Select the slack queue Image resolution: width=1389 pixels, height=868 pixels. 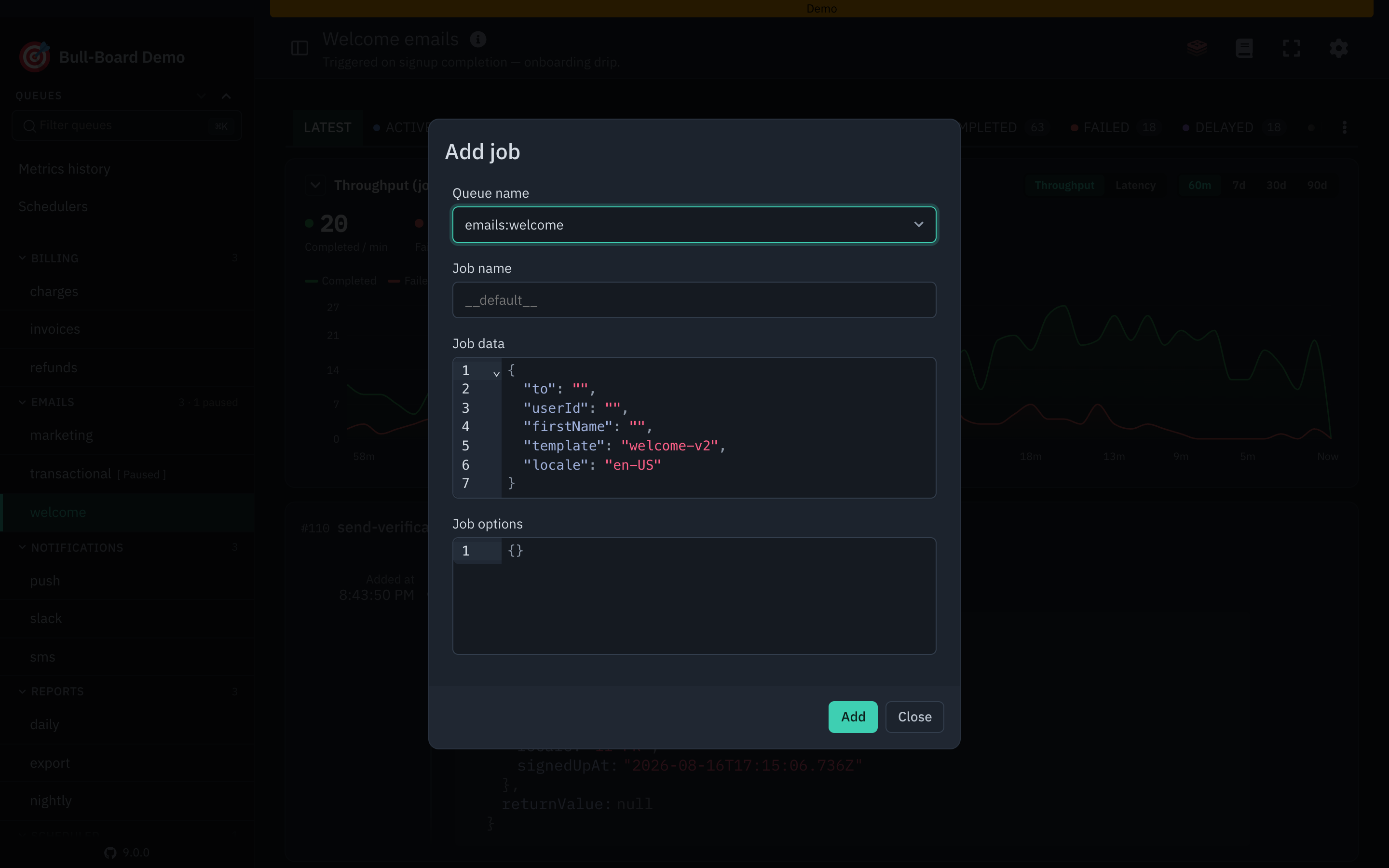pos(126,618)
